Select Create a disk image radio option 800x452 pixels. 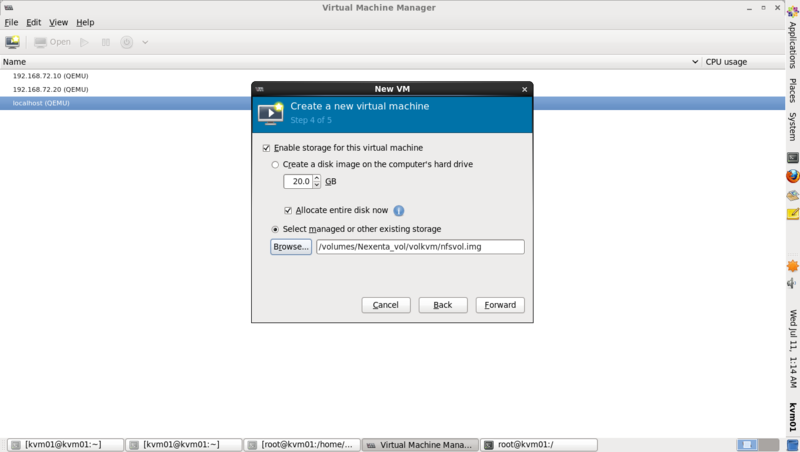(275, 165)
